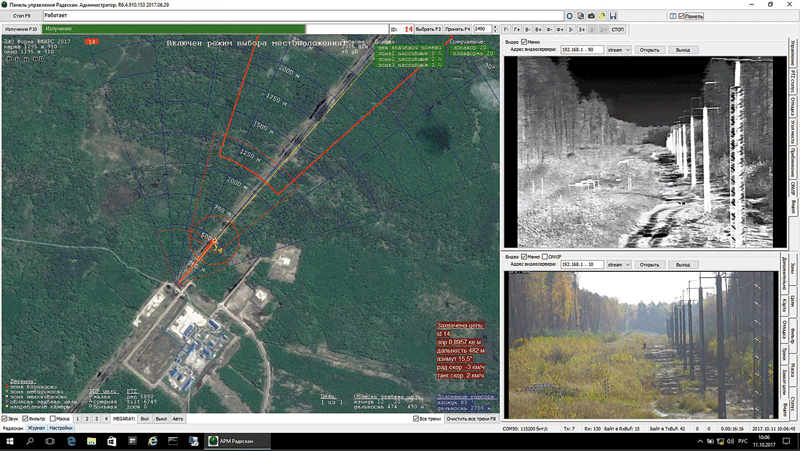This screenshot has width=800, height=451.
Task: Click Открыть in upper video panel
Action: click(649, 50)
